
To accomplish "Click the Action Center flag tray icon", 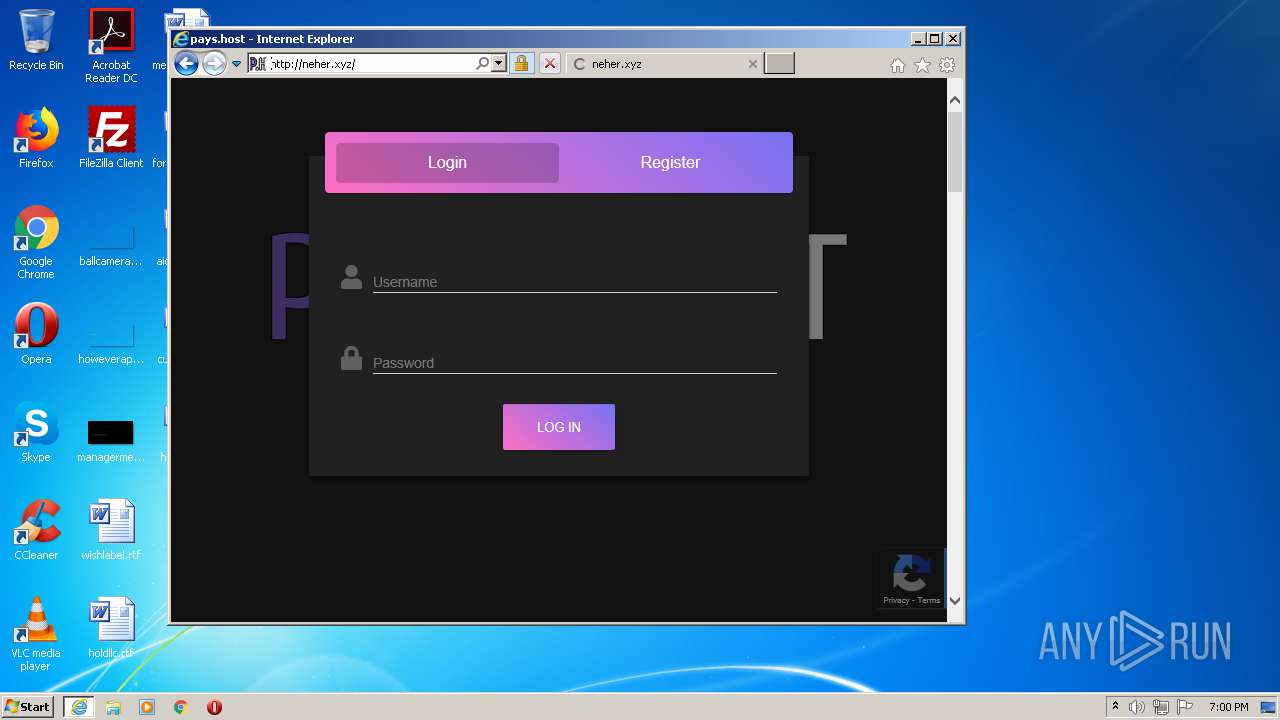I will 1185,707.
